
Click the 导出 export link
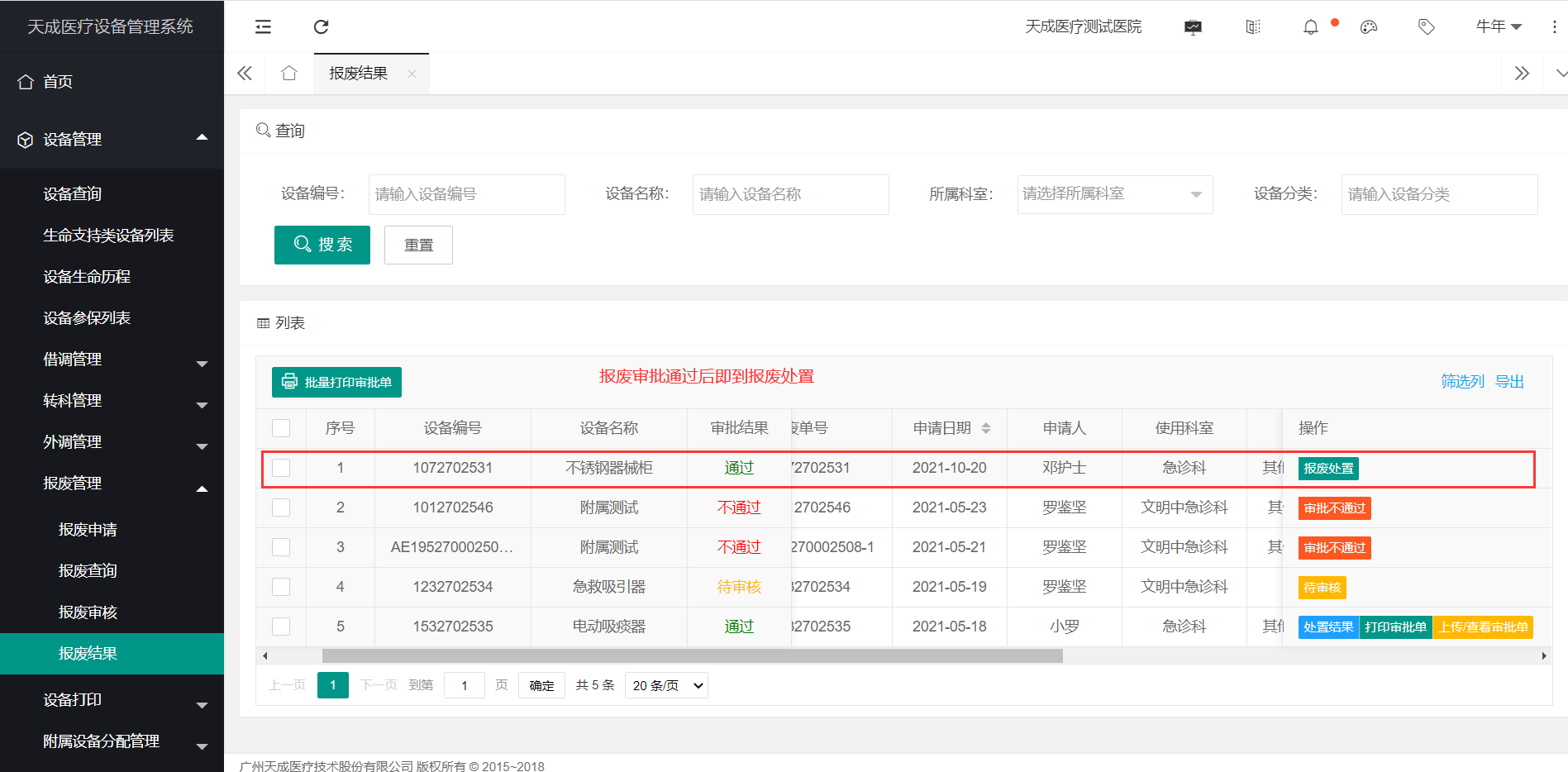point(1509,381)
